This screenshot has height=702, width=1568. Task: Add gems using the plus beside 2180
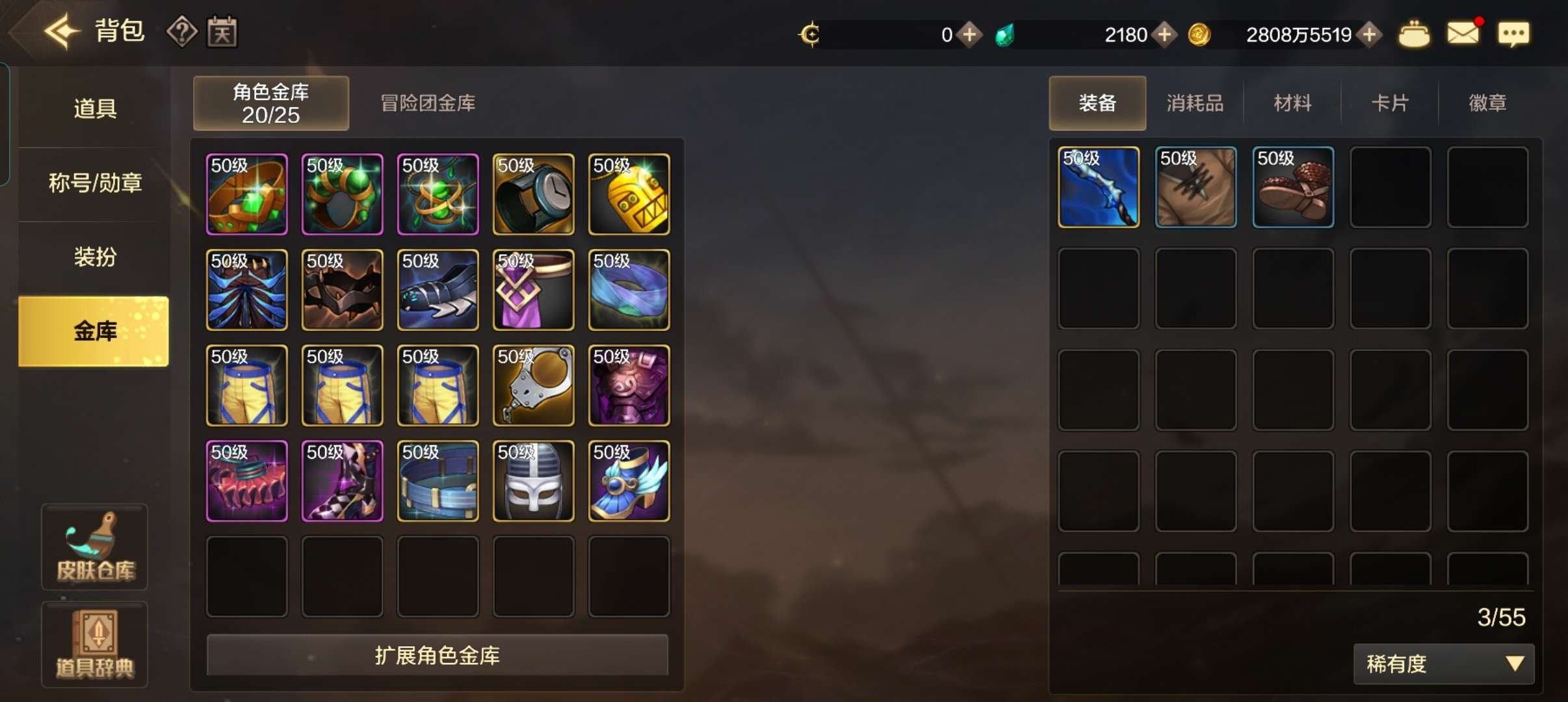tap(1164, 34)
